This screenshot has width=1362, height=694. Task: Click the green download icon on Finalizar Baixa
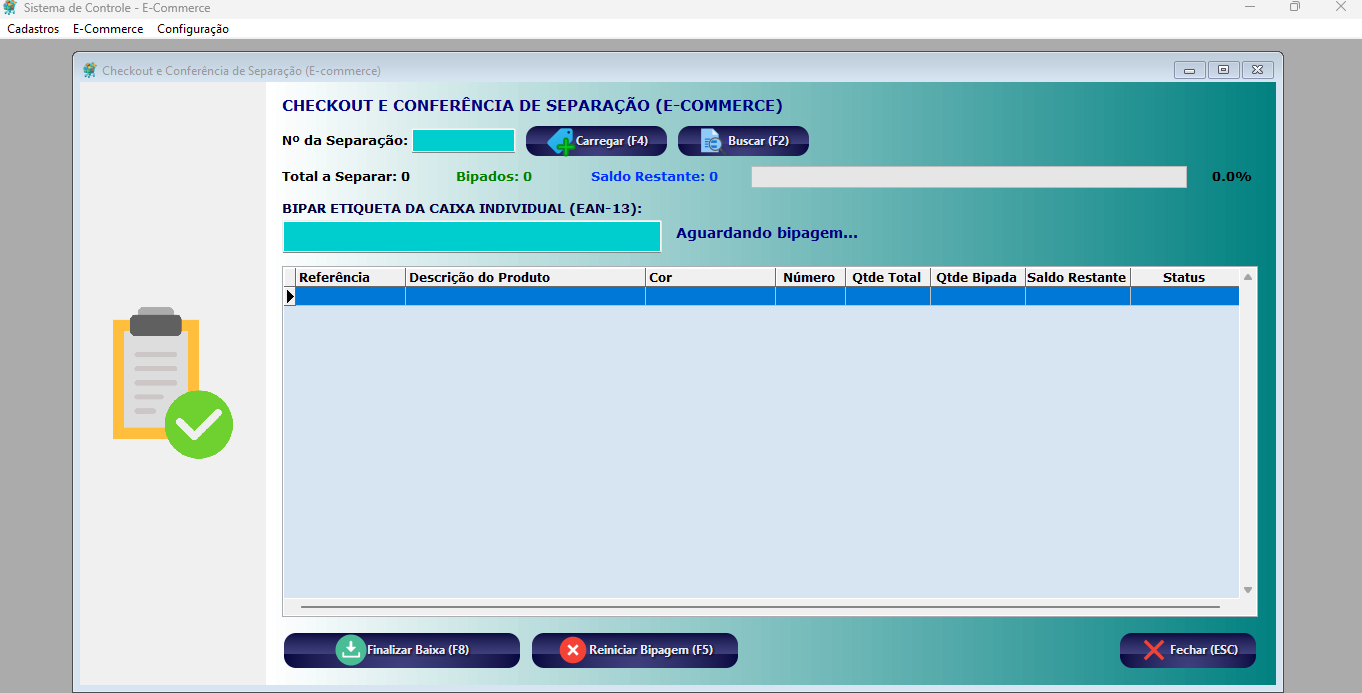(x=350, y=650)
